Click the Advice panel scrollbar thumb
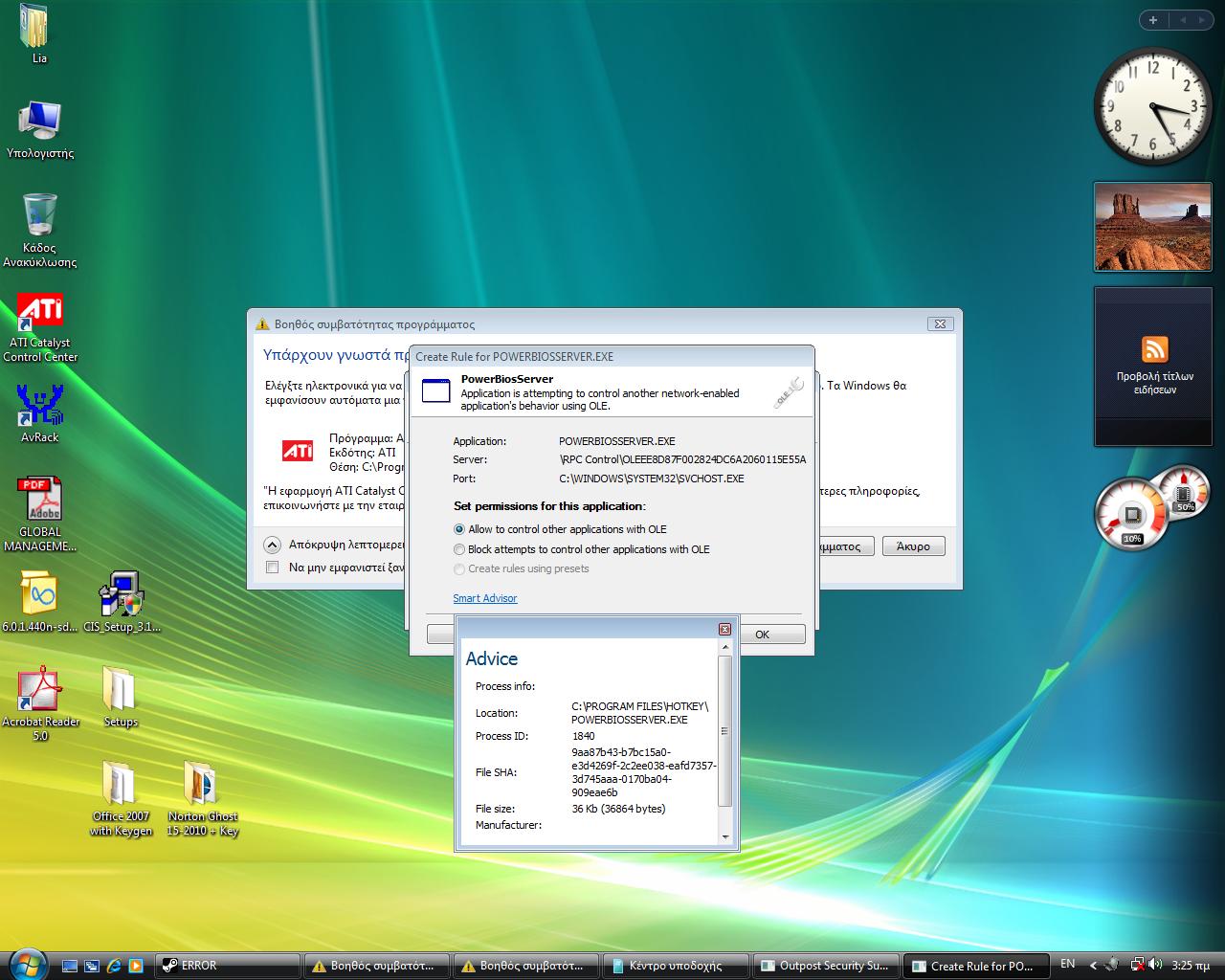 (x=724, y=731)
